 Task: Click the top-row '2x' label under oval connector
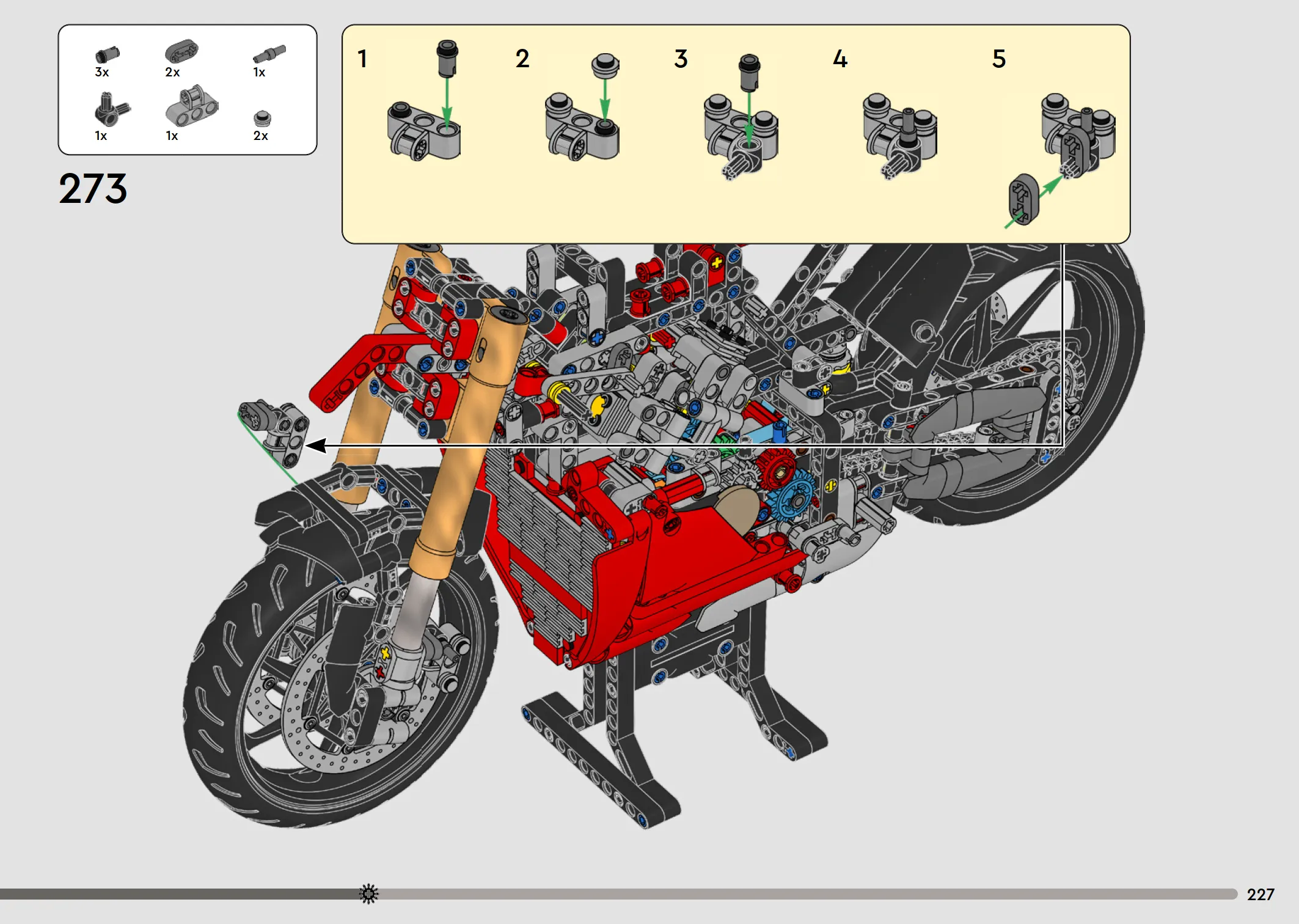(x=172, y=72)
